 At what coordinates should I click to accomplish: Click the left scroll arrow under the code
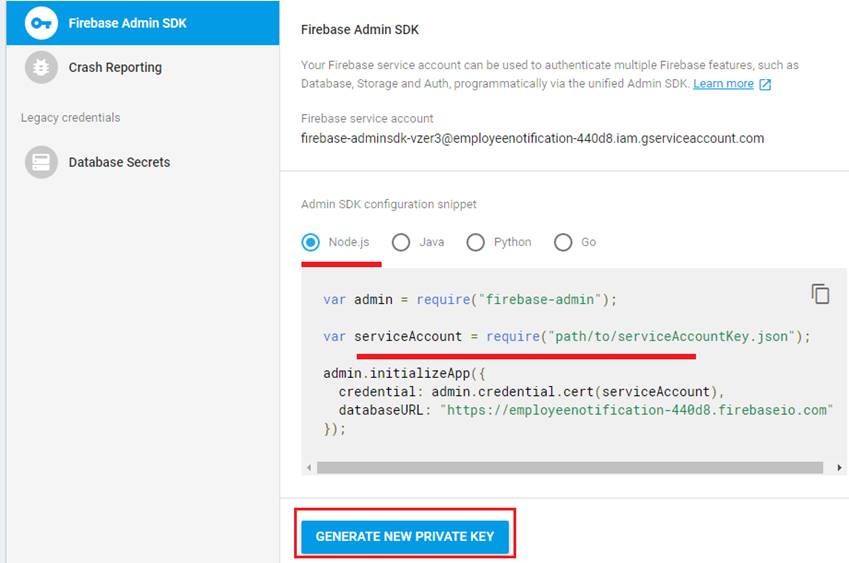pos(309,468)
